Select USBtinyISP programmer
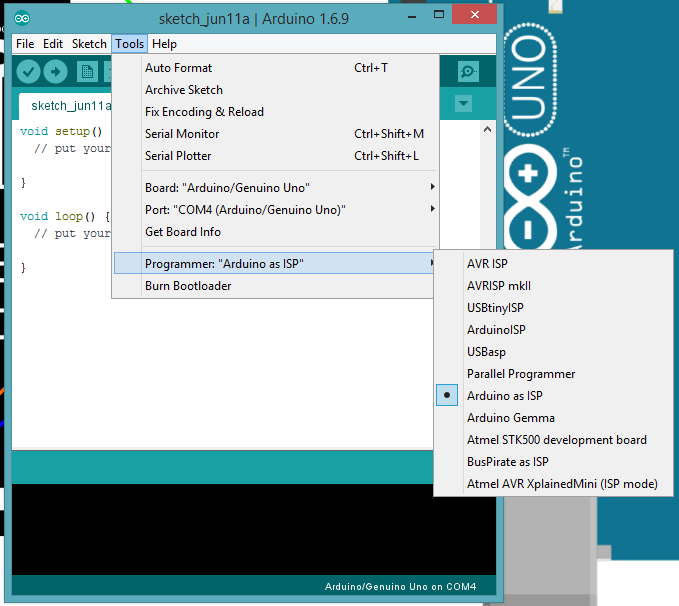 555,308
